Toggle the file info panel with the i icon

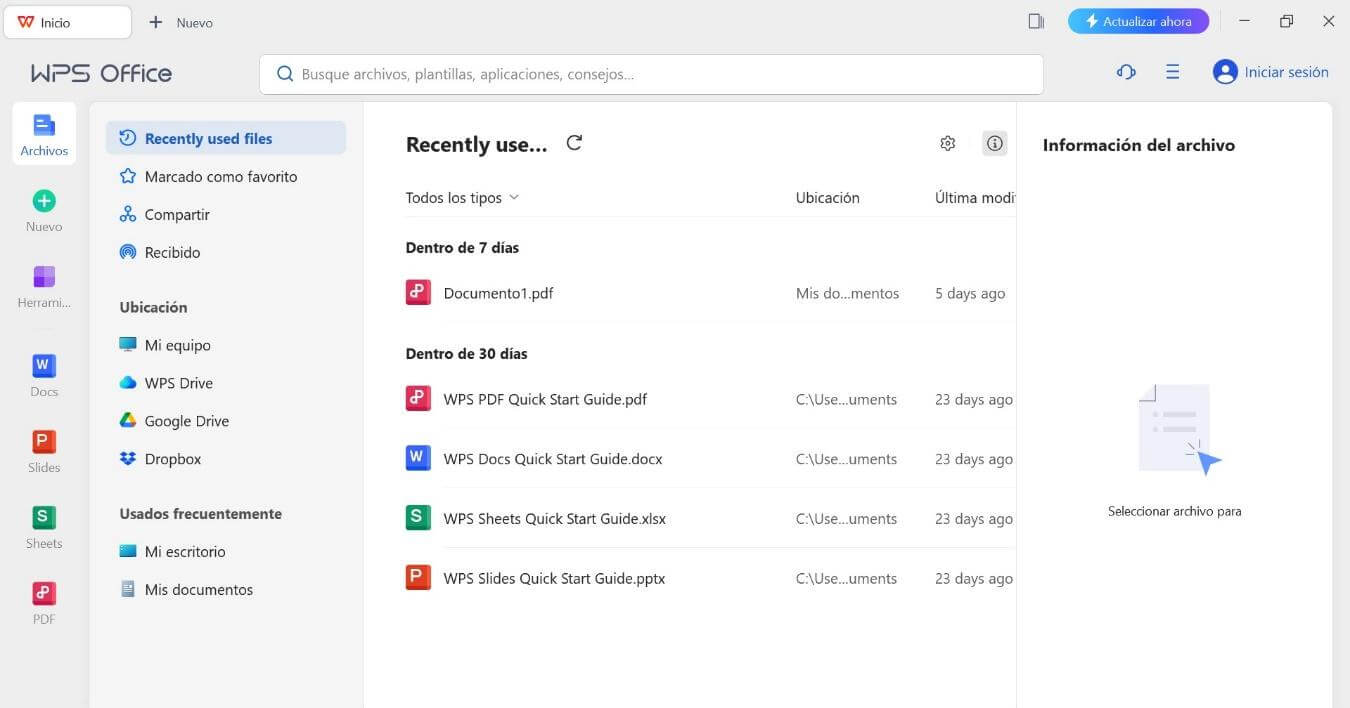[994, 143]
